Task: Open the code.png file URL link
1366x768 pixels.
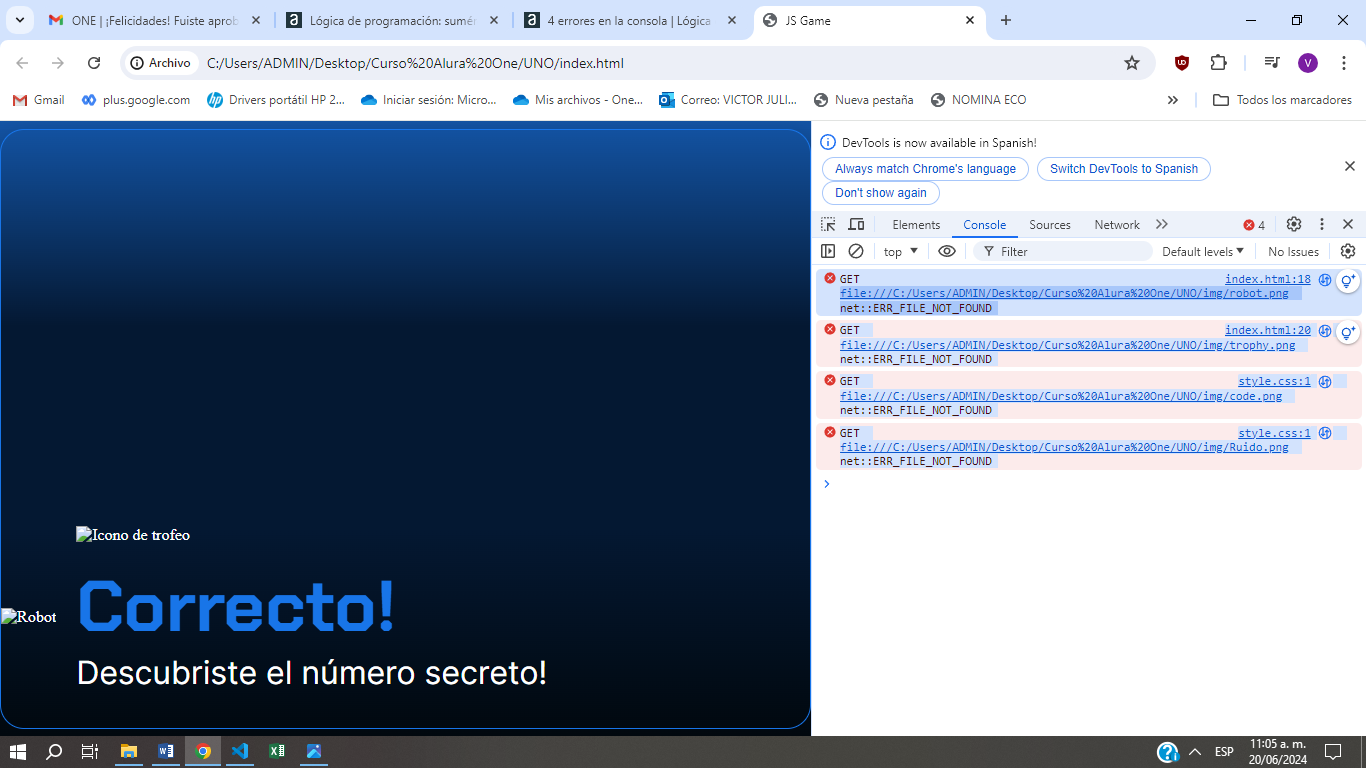Action: click(1061, 396)
